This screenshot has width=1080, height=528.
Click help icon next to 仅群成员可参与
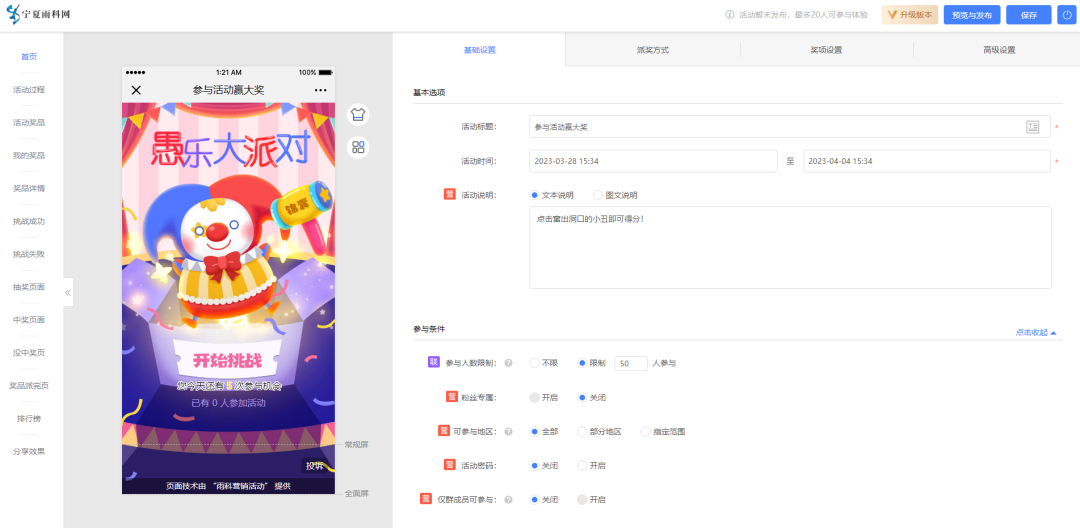tap(508, 500)
